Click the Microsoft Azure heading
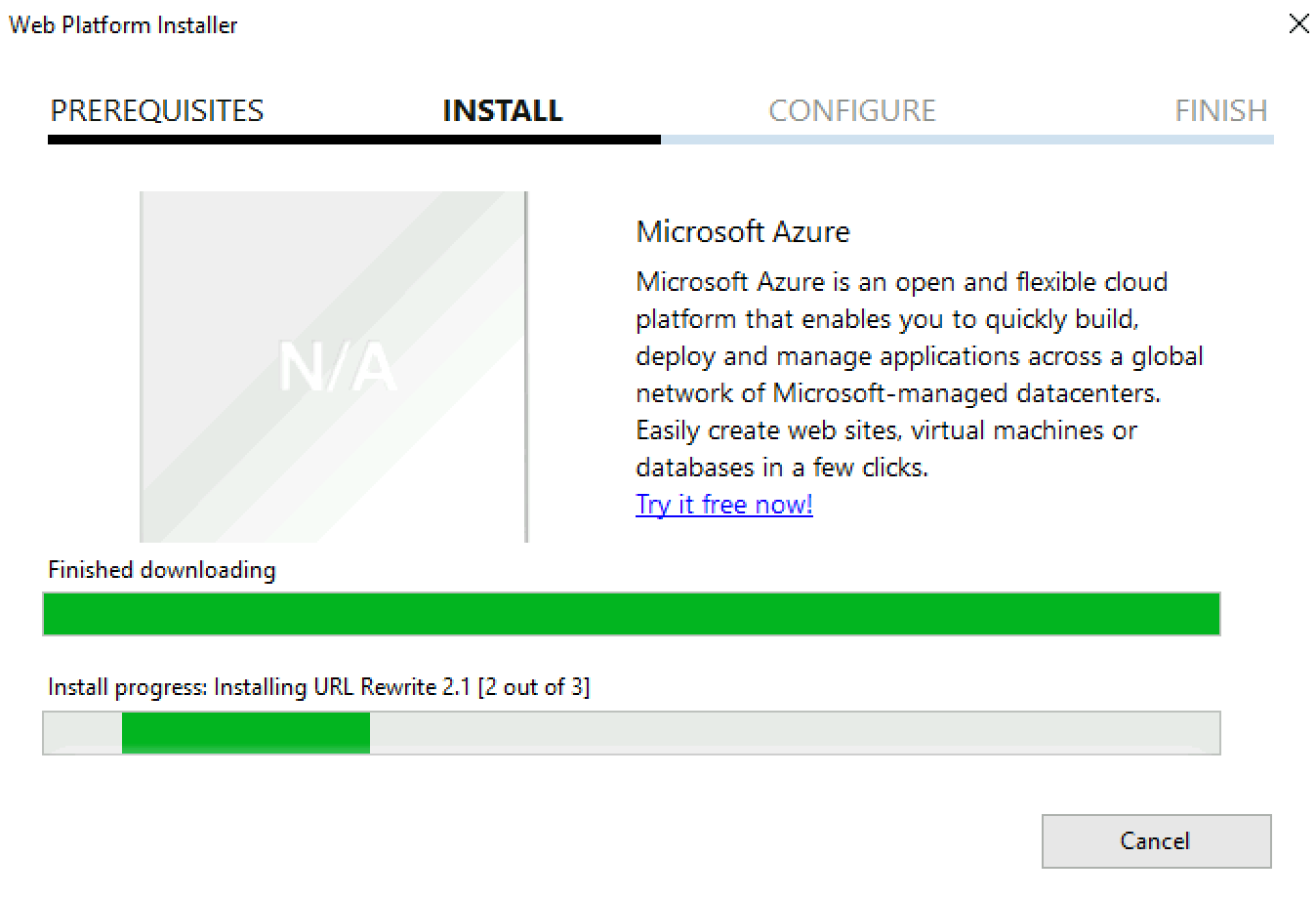This screenshot has width=1316, height=898. click(743, 231)
